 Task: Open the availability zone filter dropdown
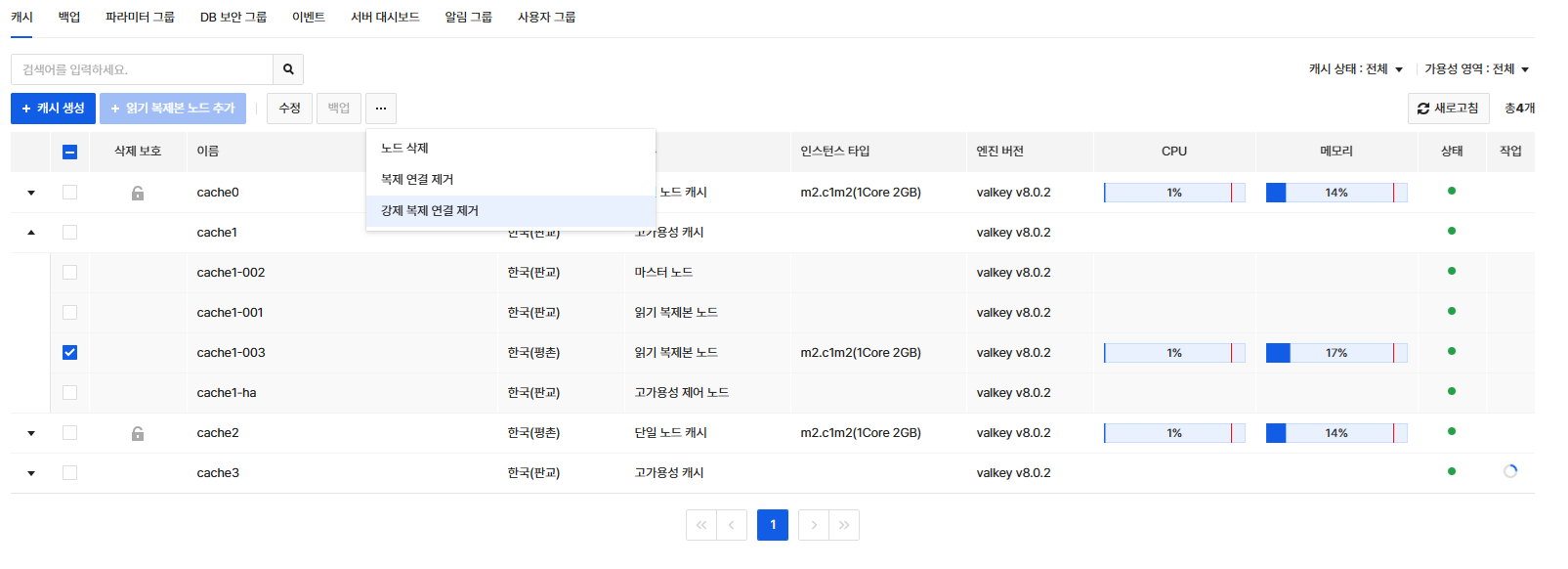pyautogui.click(x=1476, y=69)
